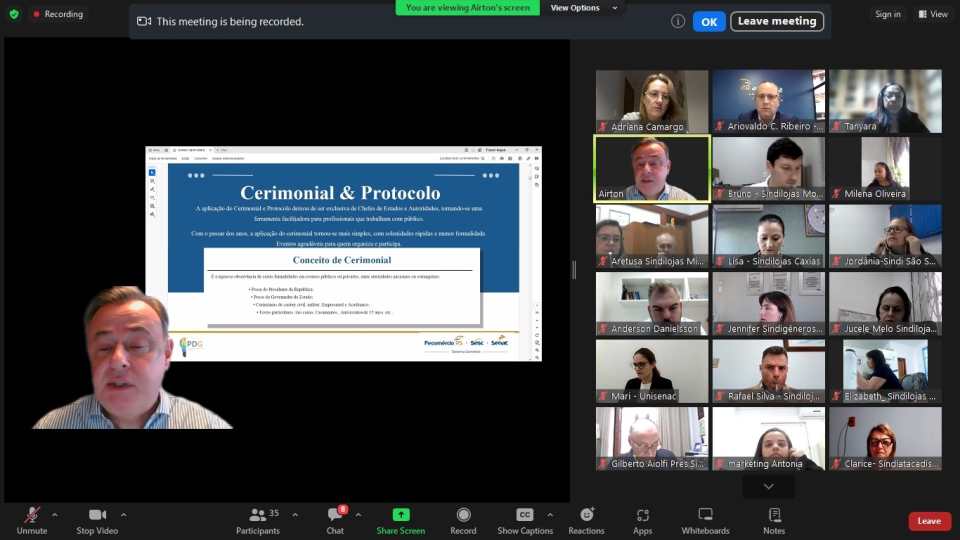Toggle Stop Video camera button
The image size is (960, 540).
click(97, 520)
